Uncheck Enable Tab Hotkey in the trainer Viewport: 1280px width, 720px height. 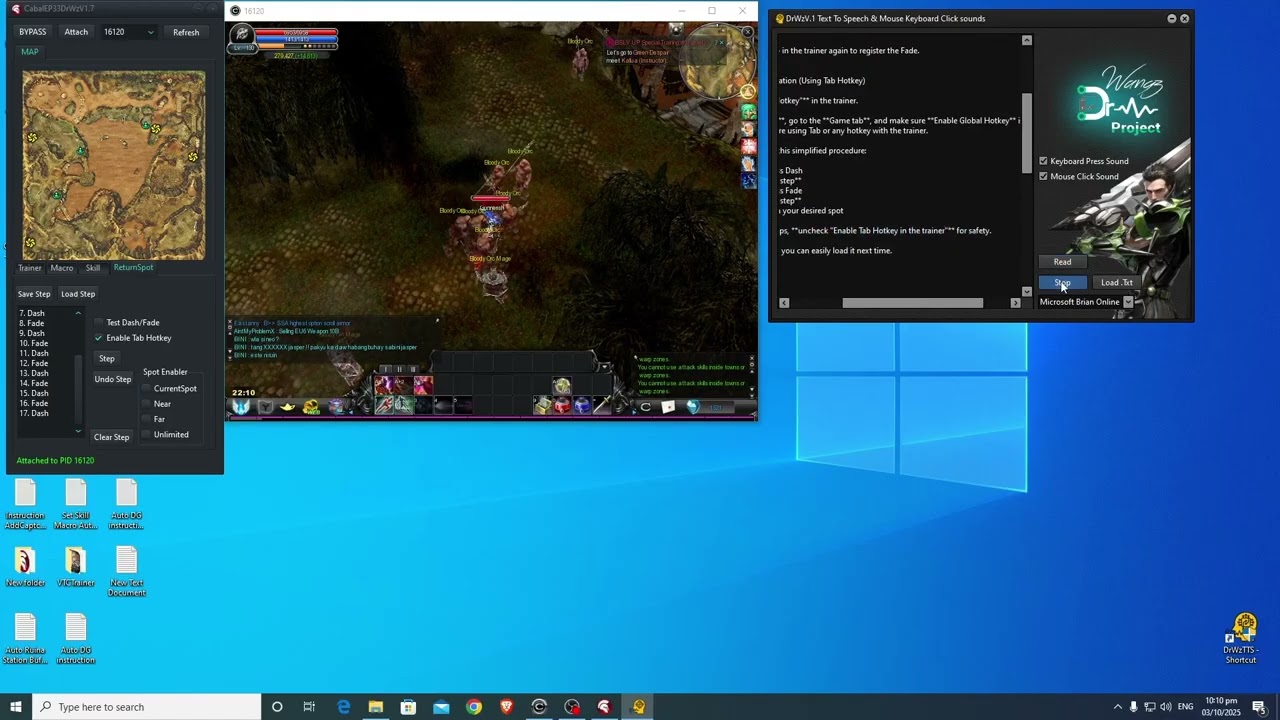(99, 338)
